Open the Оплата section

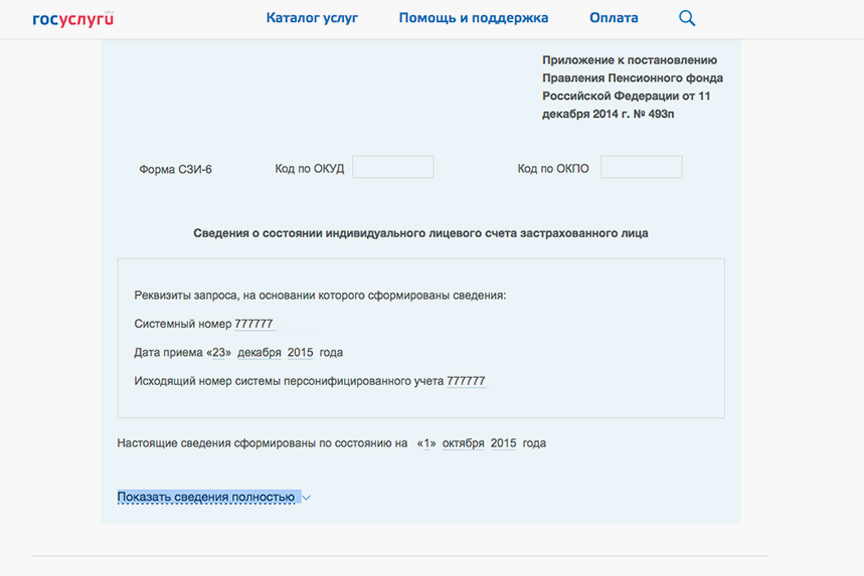coord(614,18)
